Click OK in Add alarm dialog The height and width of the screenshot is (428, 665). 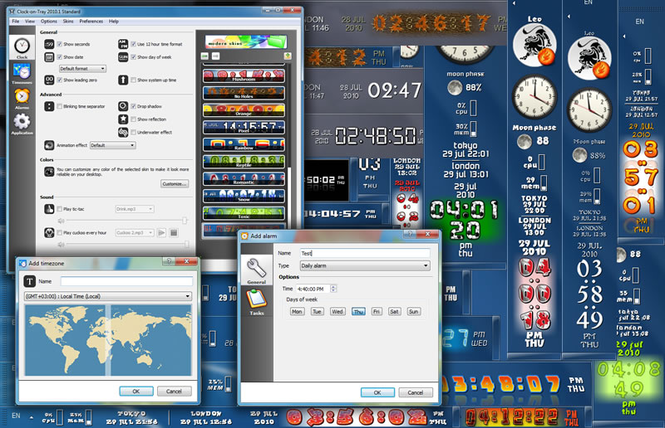click(377, 392)
